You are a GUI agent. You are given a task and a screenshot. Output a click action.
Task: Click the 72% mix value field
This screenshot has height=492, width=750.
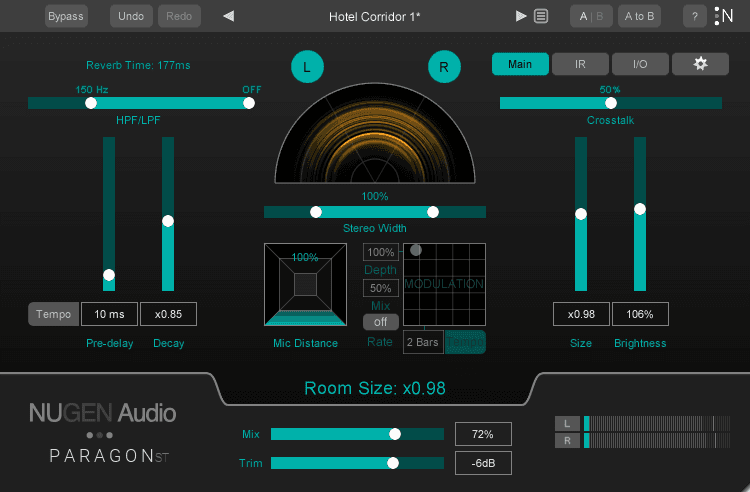[483, 434]
